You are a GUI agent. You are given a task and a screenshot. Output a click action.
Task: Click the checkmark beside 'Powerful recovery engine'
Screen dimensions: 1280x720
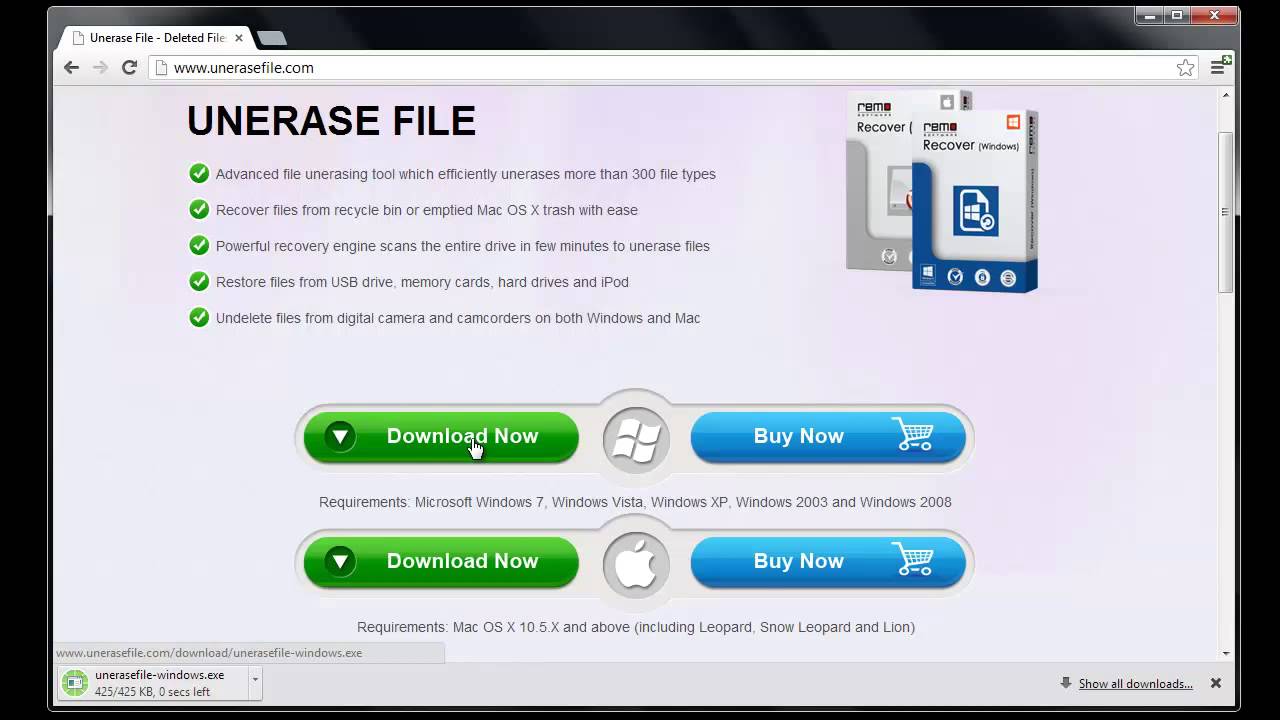tap(199, 245)
